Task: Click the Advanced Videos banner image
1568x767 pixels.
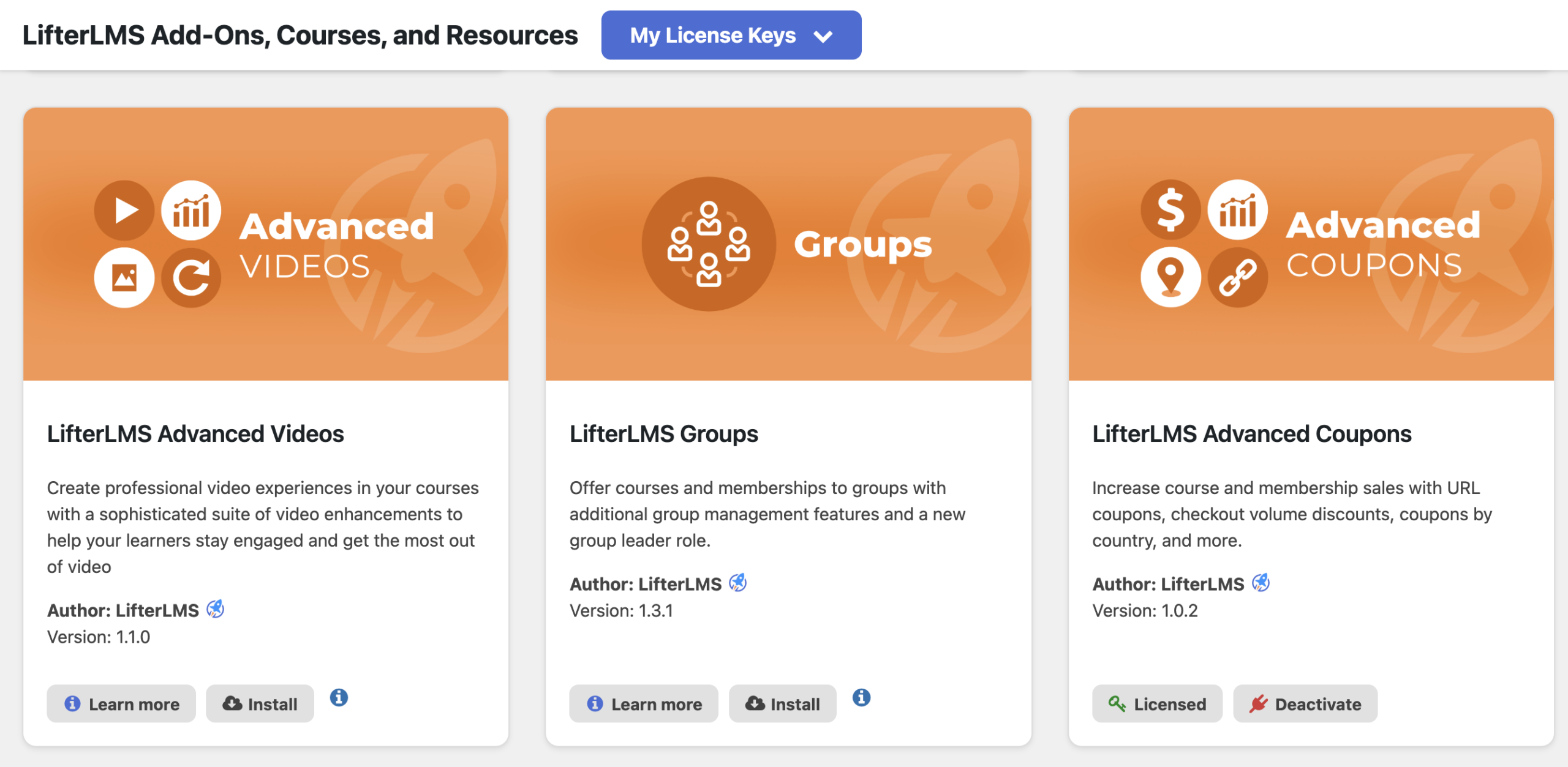Action: tap(266, 244)
